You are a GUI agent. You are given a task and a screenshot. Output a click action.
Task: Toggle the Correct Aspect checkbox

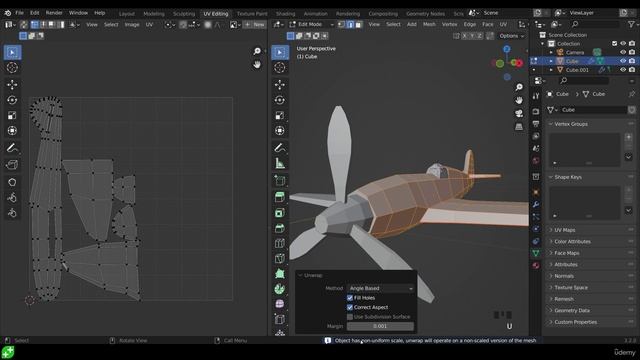click(350, 307)
